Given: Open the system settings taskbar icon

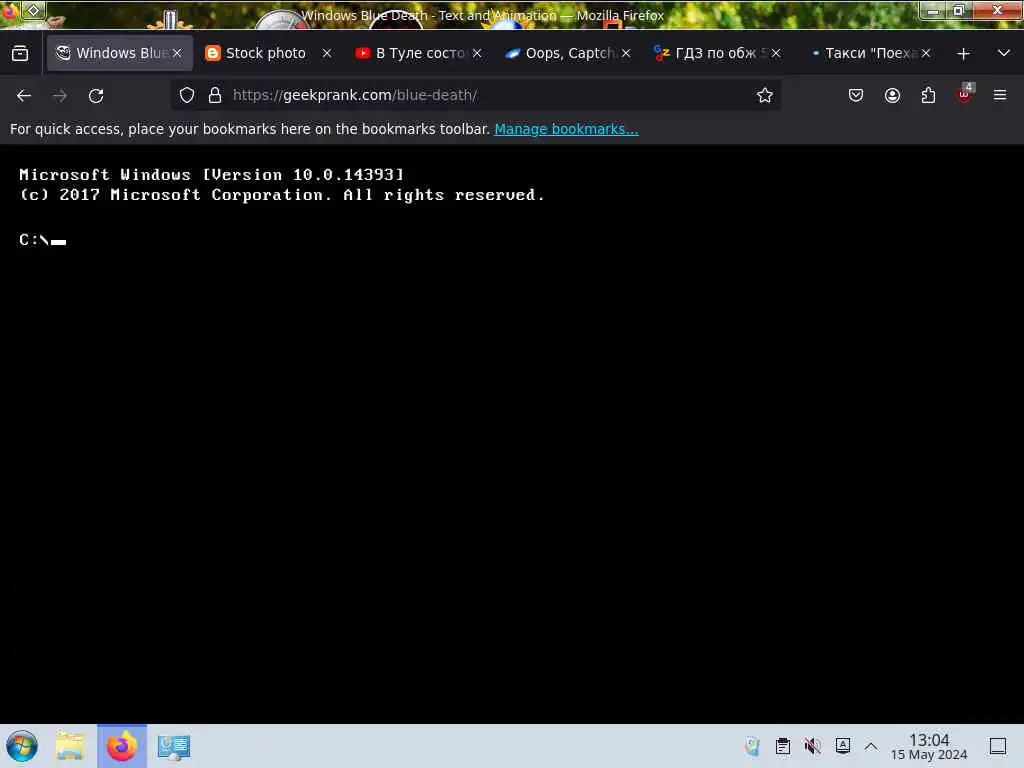Looking at the screenshot, I should [174, 746].
